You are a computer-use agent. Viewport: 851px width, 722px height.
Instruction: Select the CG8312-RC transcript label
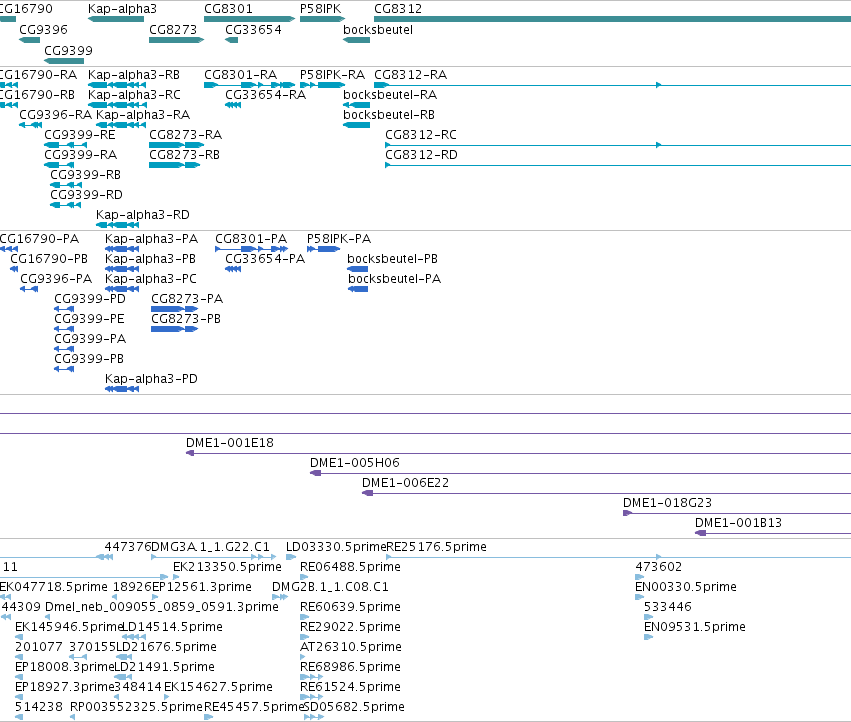pyautogui.click(x=421, y=135)
